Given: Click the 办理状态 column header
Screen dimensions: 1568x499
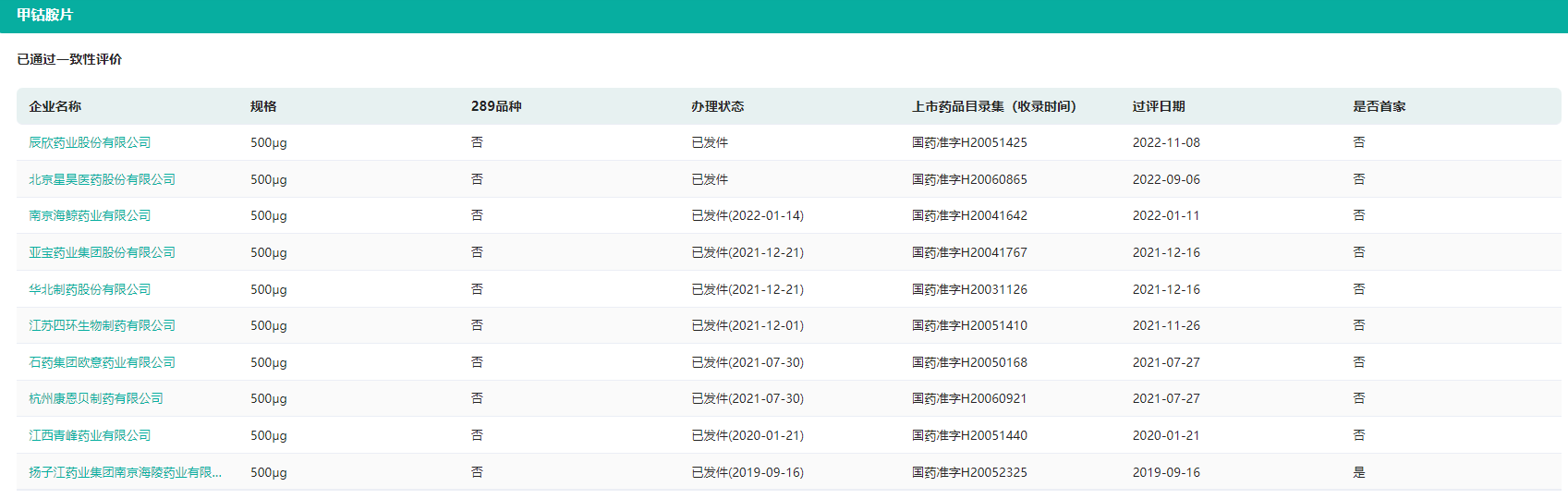Looking at the screenshot, I should [718, 106].
